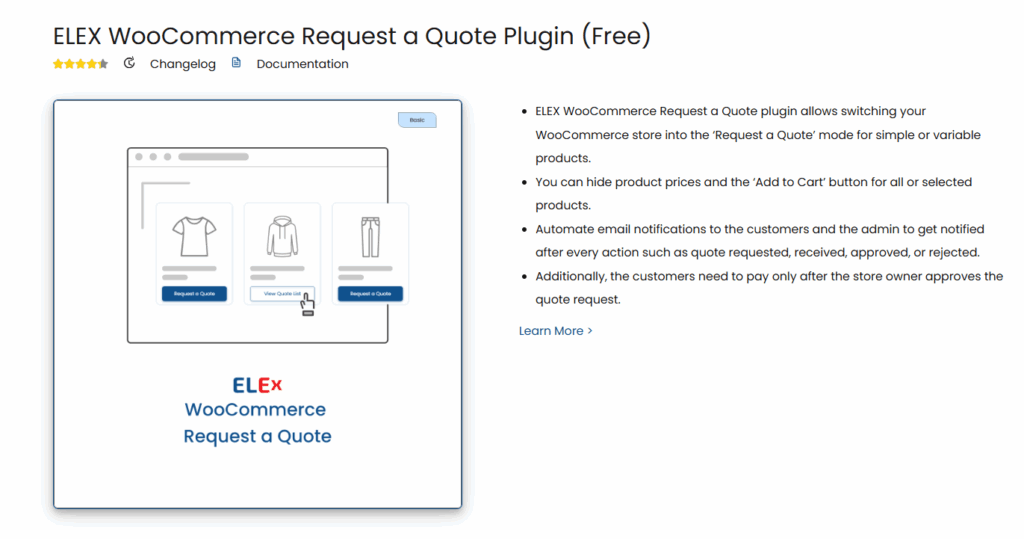The width and height of the screenshot is (1024, 539).
Task: Click the T-shirt icon in the illustration
Action: point(194,236)
